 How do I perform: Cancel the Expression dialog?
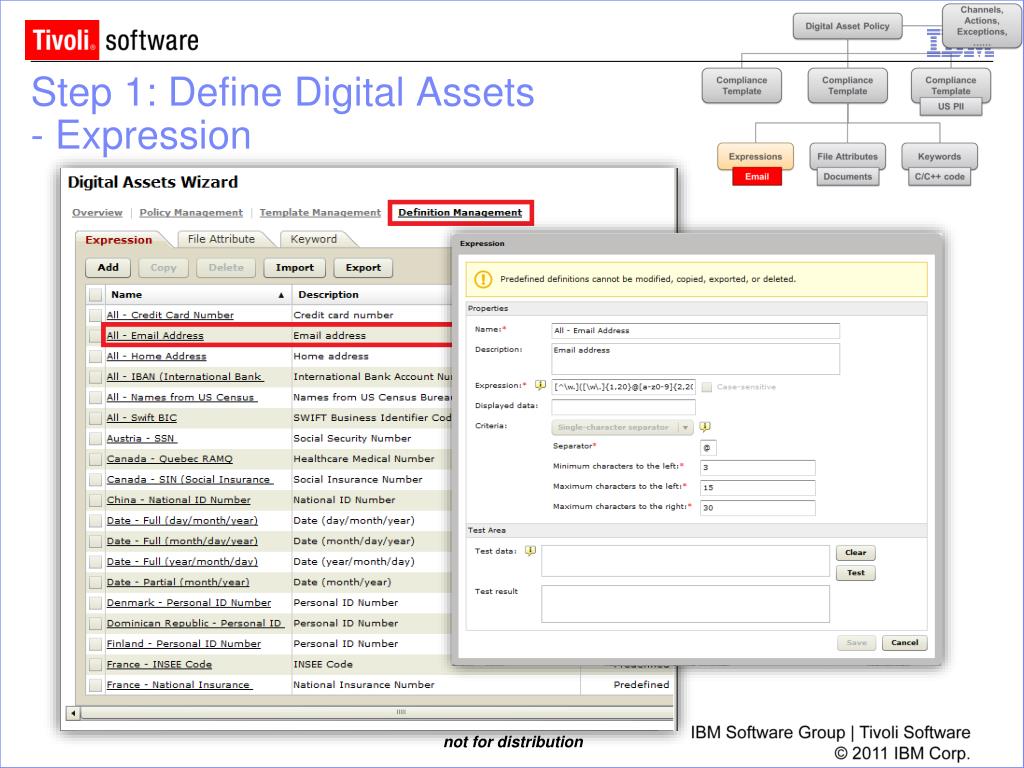904,643
